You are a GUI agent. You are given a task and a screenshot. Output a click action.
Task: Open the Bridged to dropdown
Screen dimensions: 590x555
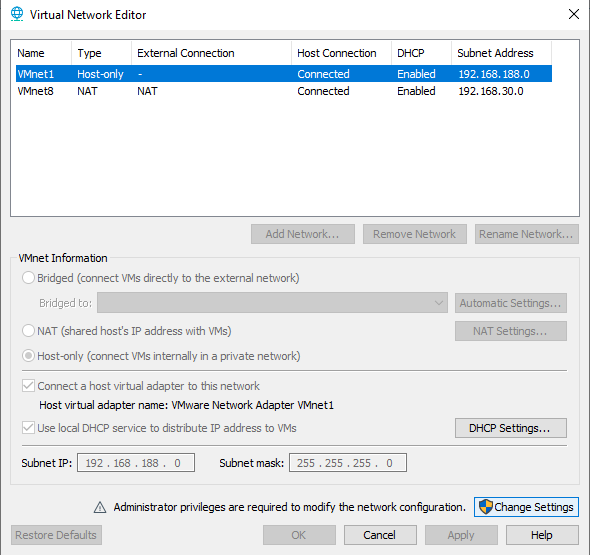tap(272, 303)
